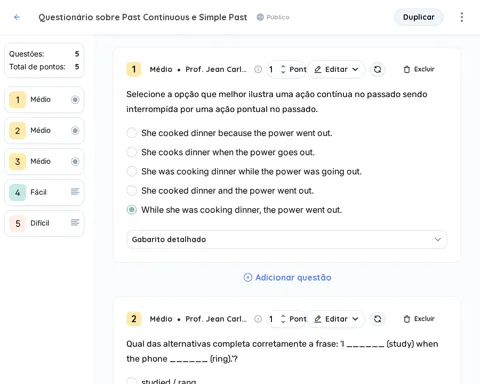Click Excluir for question 1
This screenshot has width=480, height=384.
pyautogui.click(x=419, y=69)
